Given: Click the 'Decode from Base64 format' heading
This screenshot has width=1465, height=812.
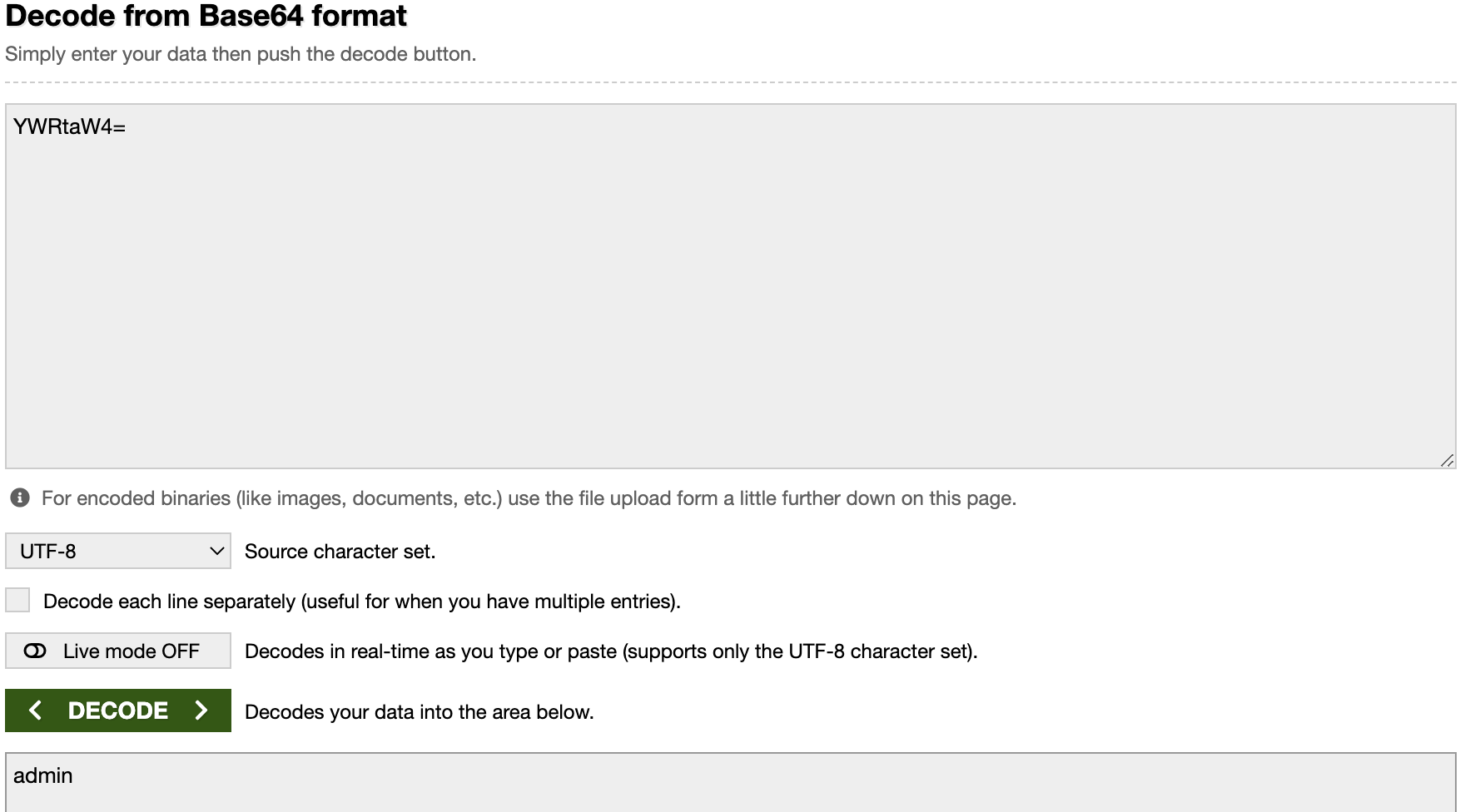Looking at the screenshot, I should click(206, 16).
